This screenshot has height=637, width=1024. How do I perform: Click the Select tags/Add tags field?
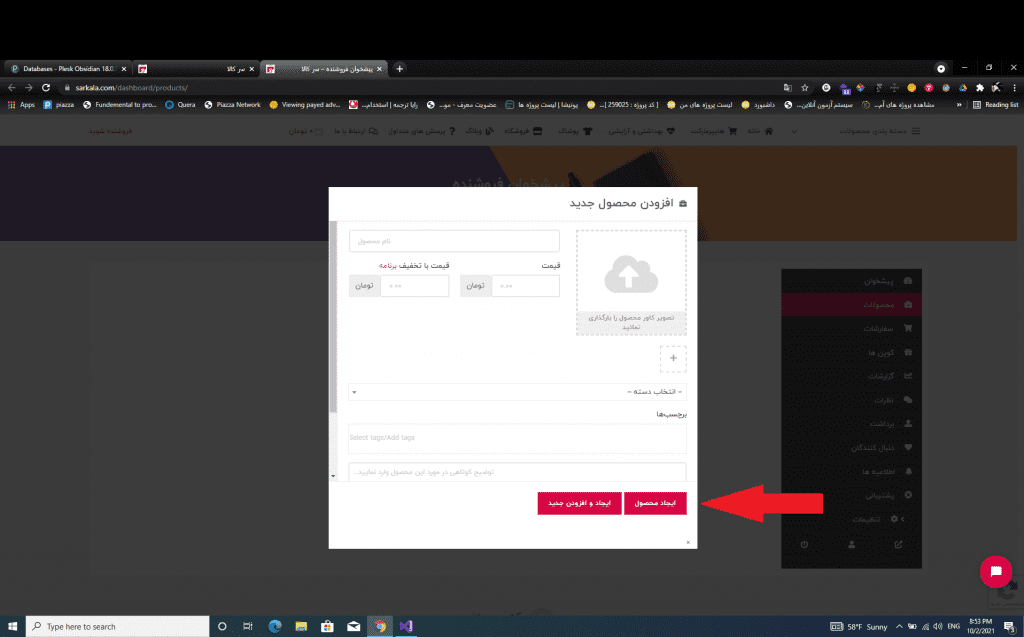[517, 438]
